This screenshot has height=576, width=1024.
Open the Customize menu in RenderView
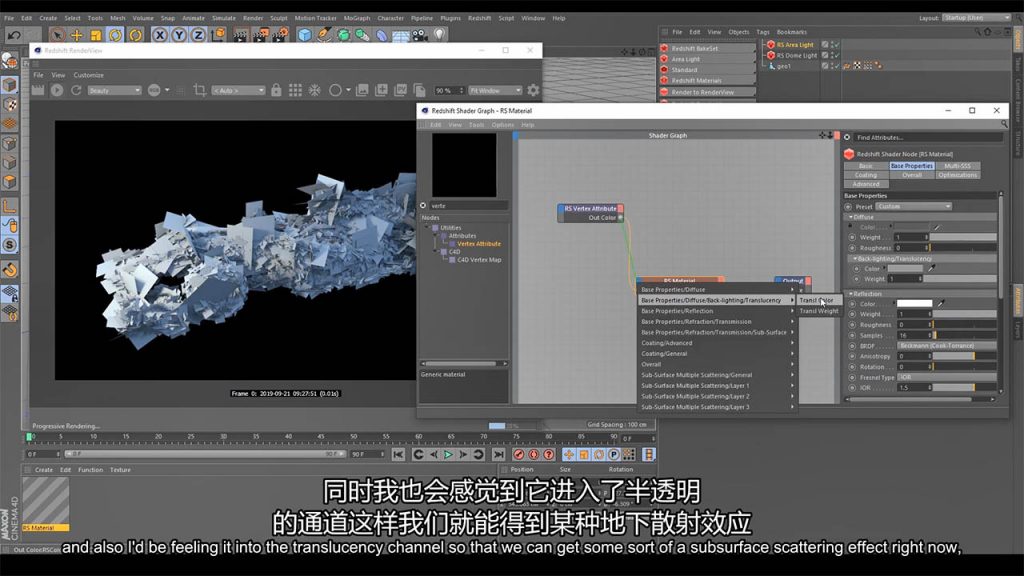click(x=89, y=75)
